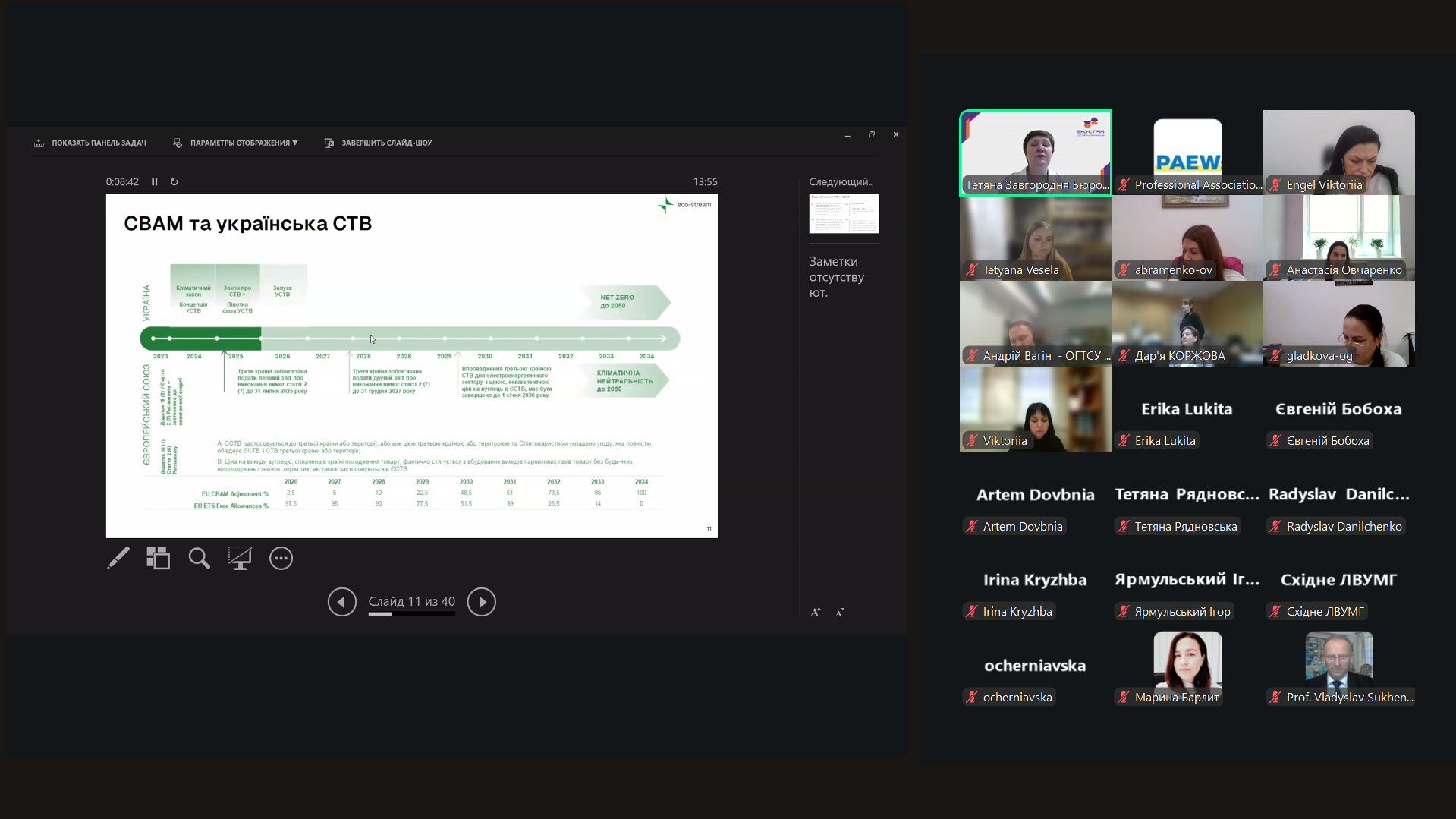Decrease the notes text size
This screenshot has height=819, width=1456.
tap(840, 613)
